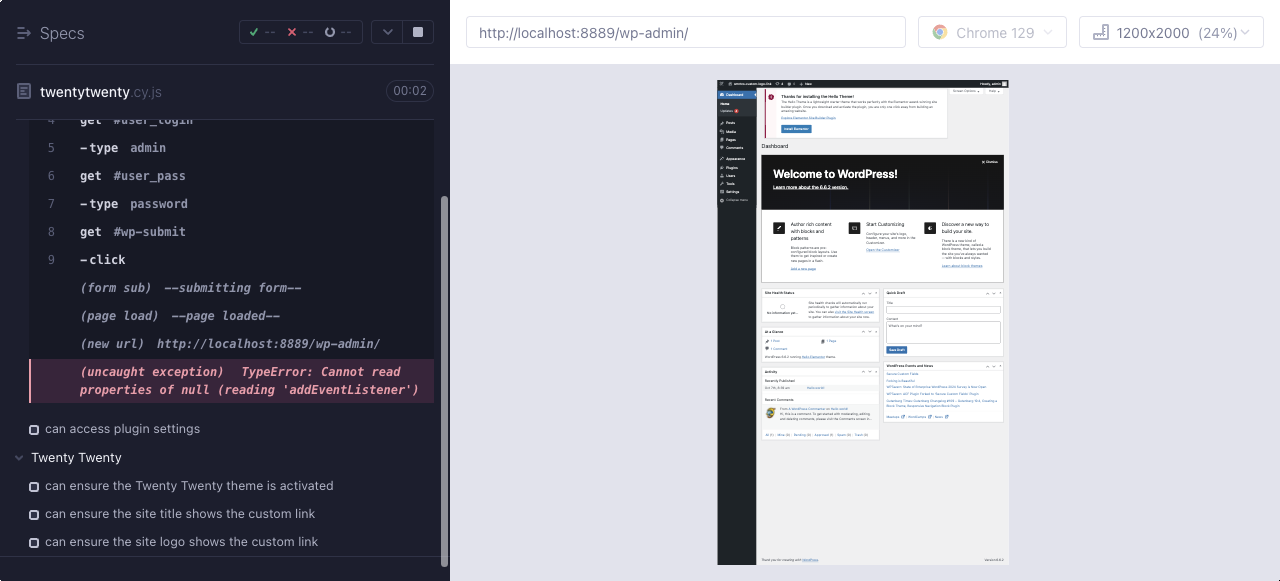Select the 'Twenty Twenty theme is activated' test box
Viewport: 1280px width, 581px height.
[34, 487]
